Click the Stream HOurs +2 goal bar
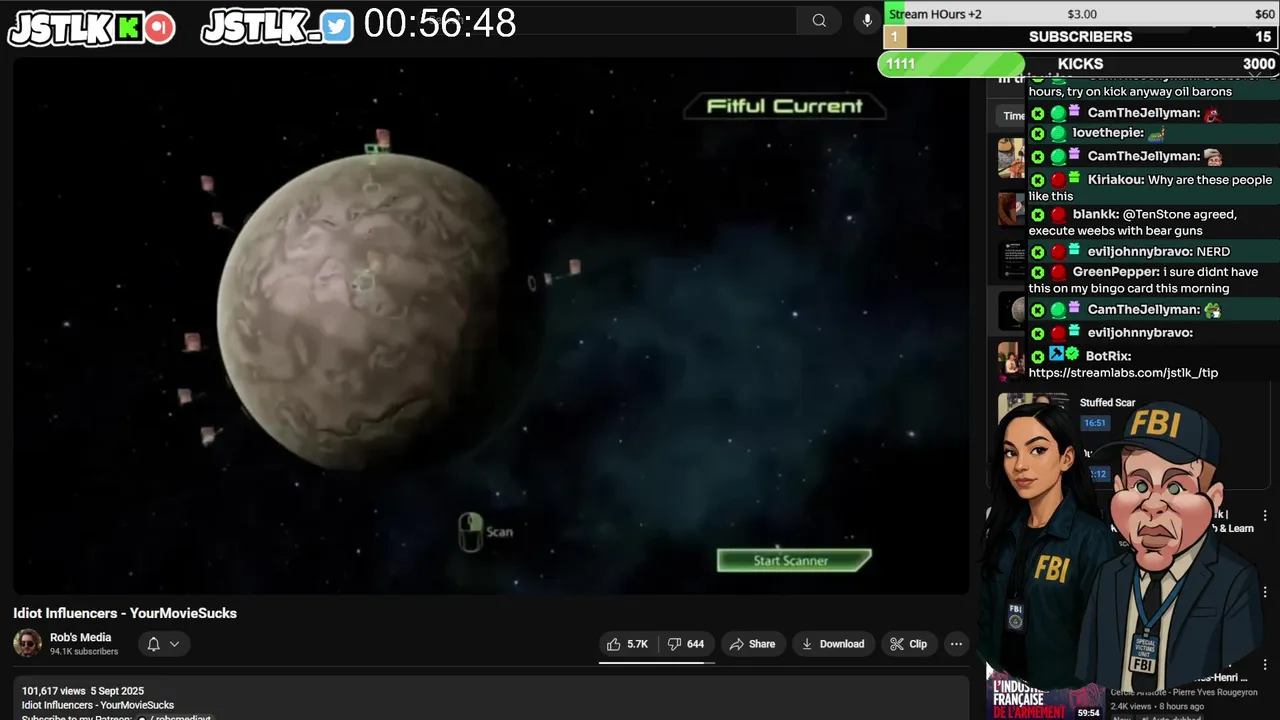1280x720 pixels. (1081, 14)
